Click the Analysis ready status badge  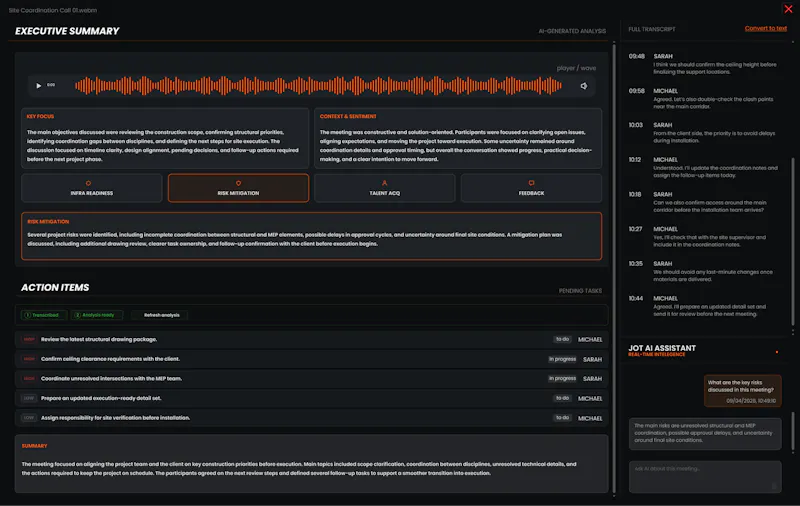point(96,315)
